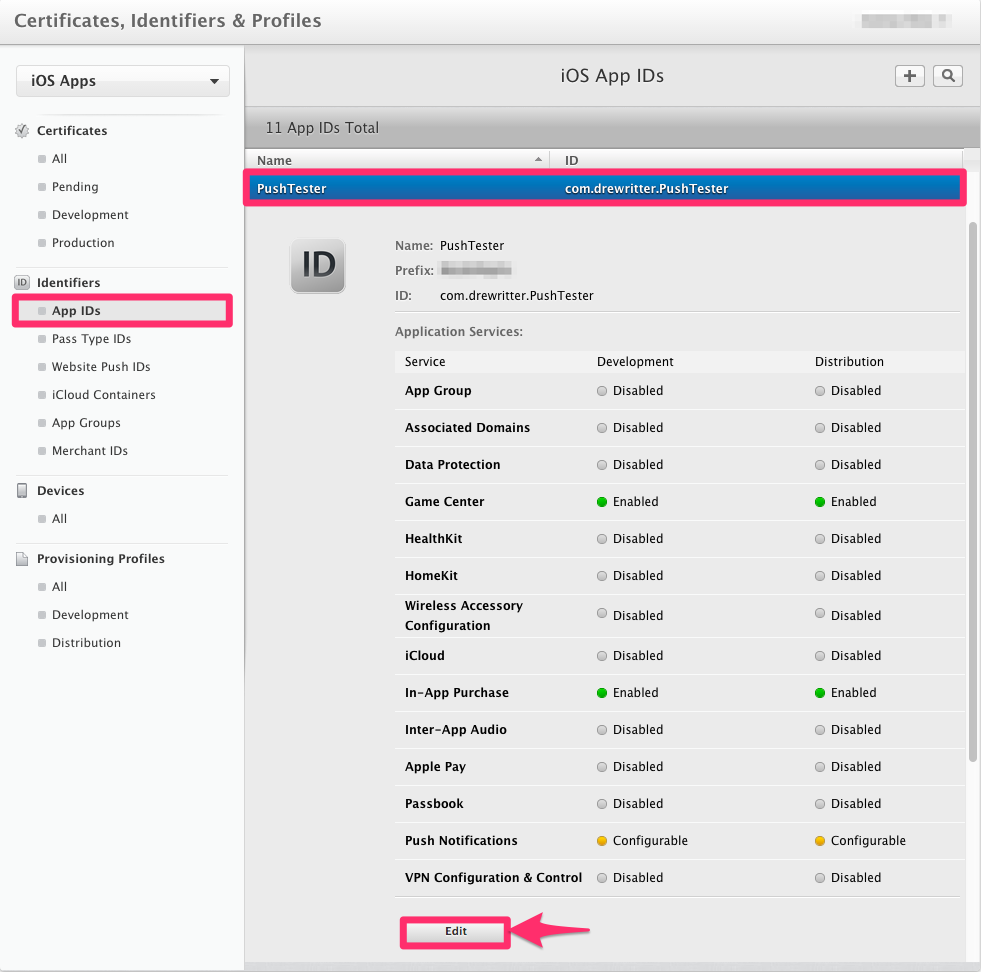
Task: Click the search magnifier icon
Action: click(x=947, y=76)
